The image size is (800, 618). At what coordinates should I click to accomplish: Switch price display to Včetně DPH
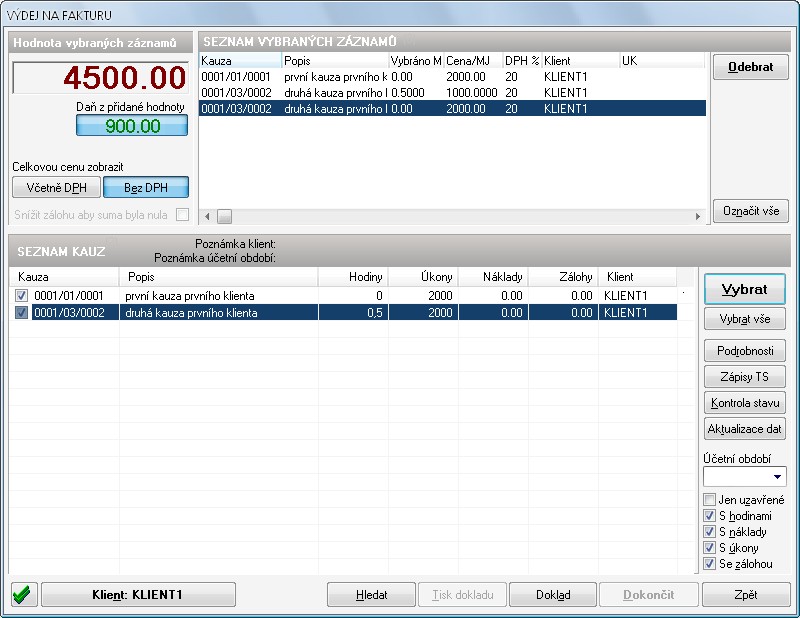coord(57,187)
